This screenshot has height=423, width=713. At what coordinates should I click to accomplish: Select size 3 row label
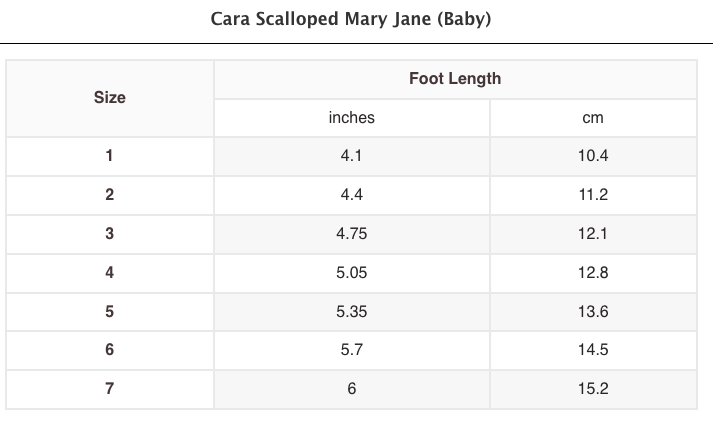point(110,234)
